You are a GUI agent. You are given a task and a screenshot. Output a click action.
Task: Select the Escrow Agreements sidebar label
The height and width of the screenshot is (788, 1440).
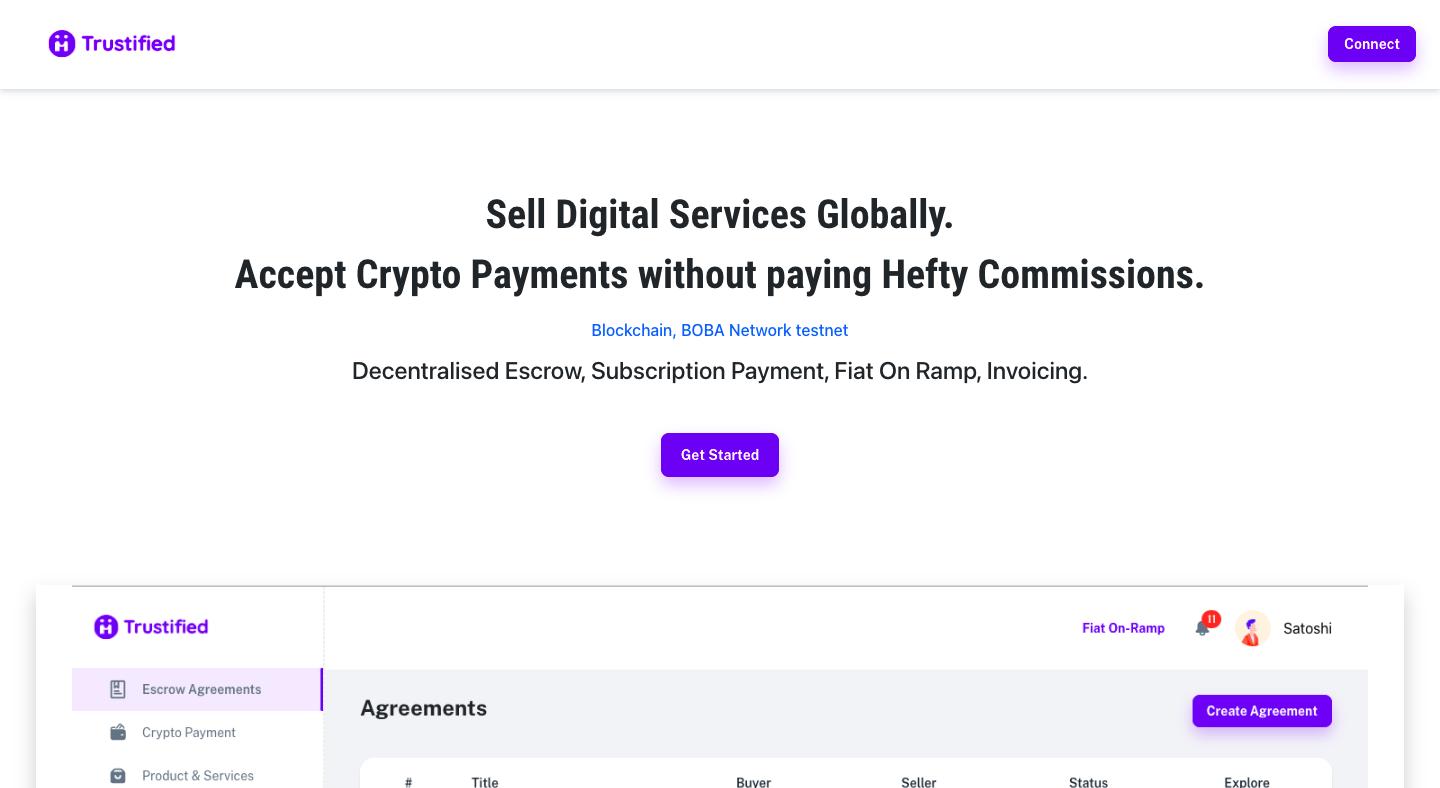pyautogui.click(x=201, y=689)
